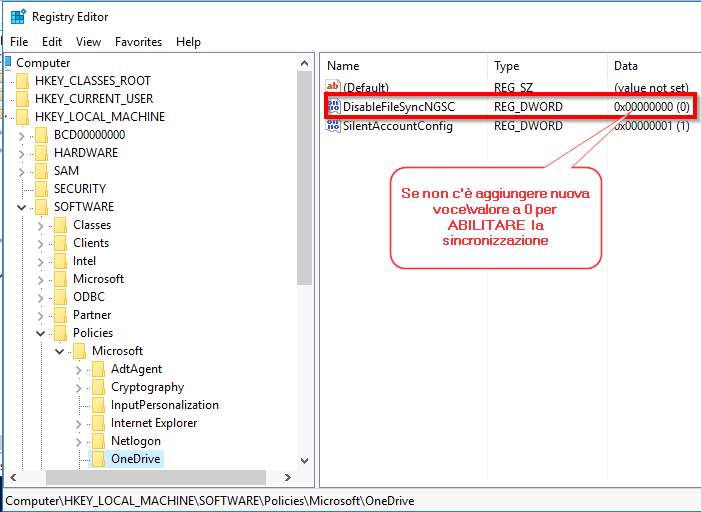Click the Cryptography folder icon
Viewport: 701px width, 512px height.
(98, 387)
